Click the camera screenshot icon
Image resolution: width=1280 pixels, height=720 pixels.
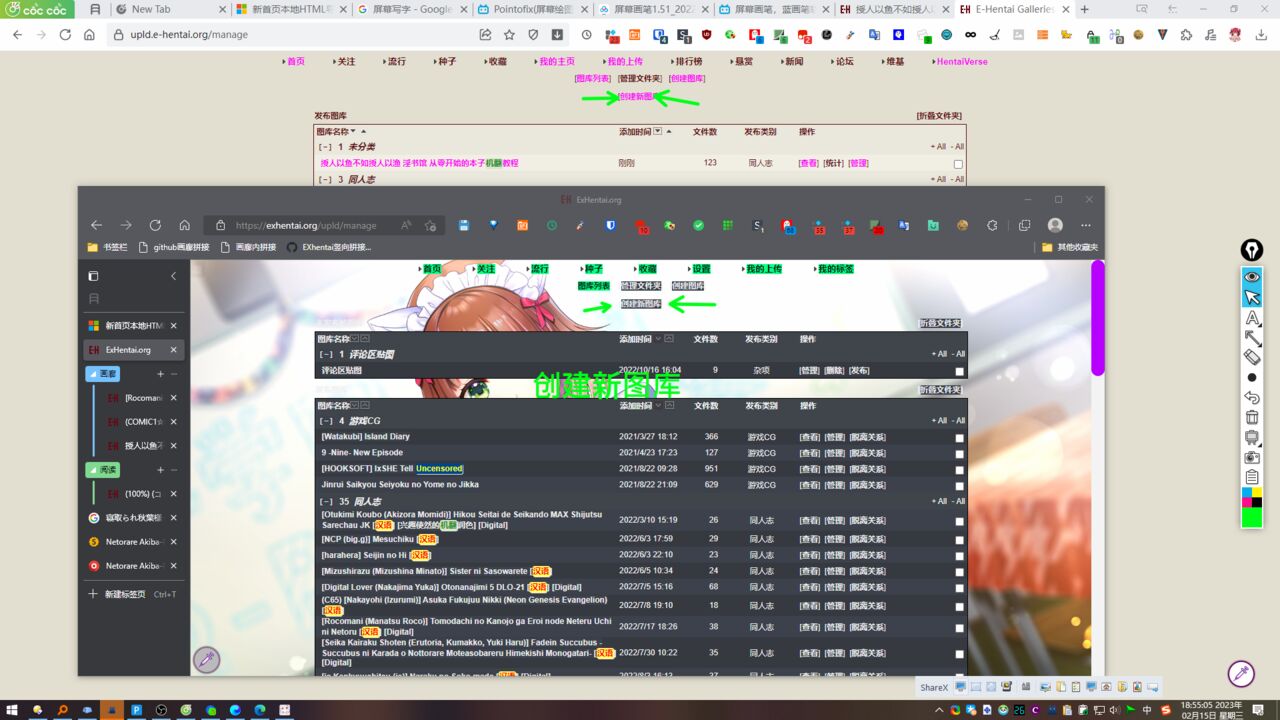1251,457
